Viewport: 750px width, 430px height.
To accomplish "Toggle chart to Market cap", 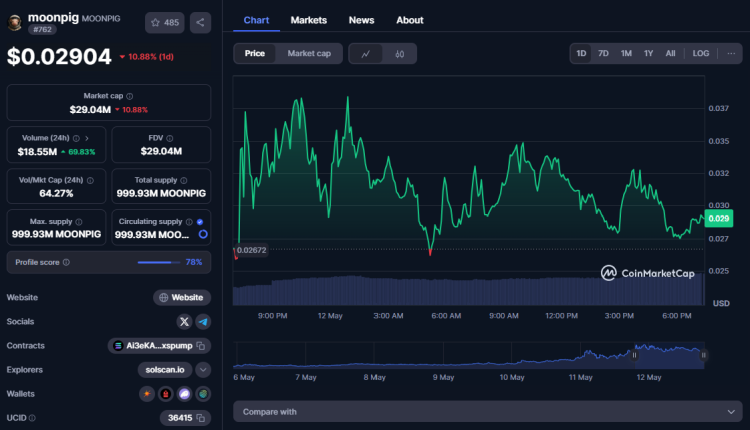I will 309,53.
